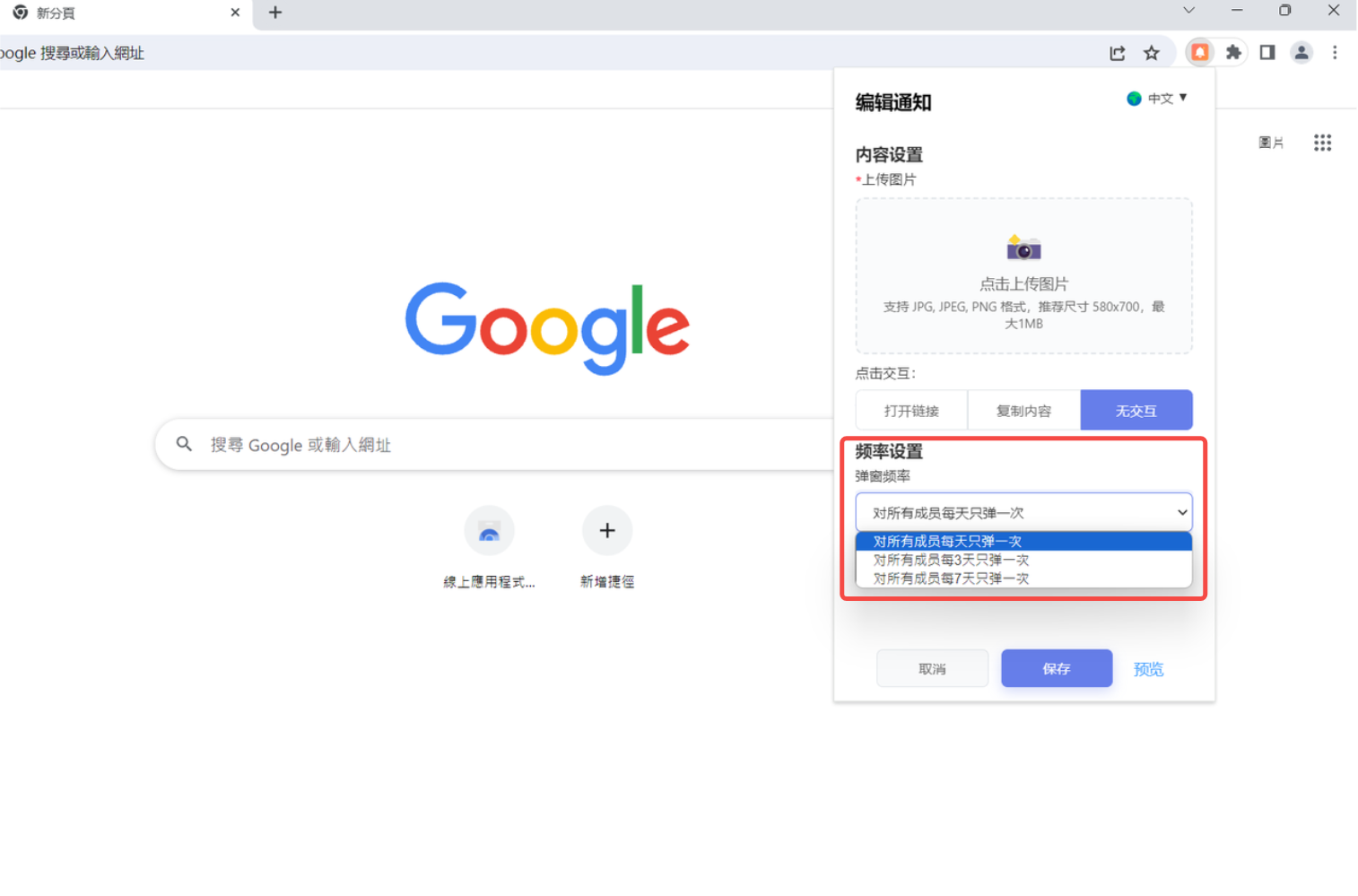Click the address bar
Viewport: 1358px width, 896px height.
tap(547, 53)
